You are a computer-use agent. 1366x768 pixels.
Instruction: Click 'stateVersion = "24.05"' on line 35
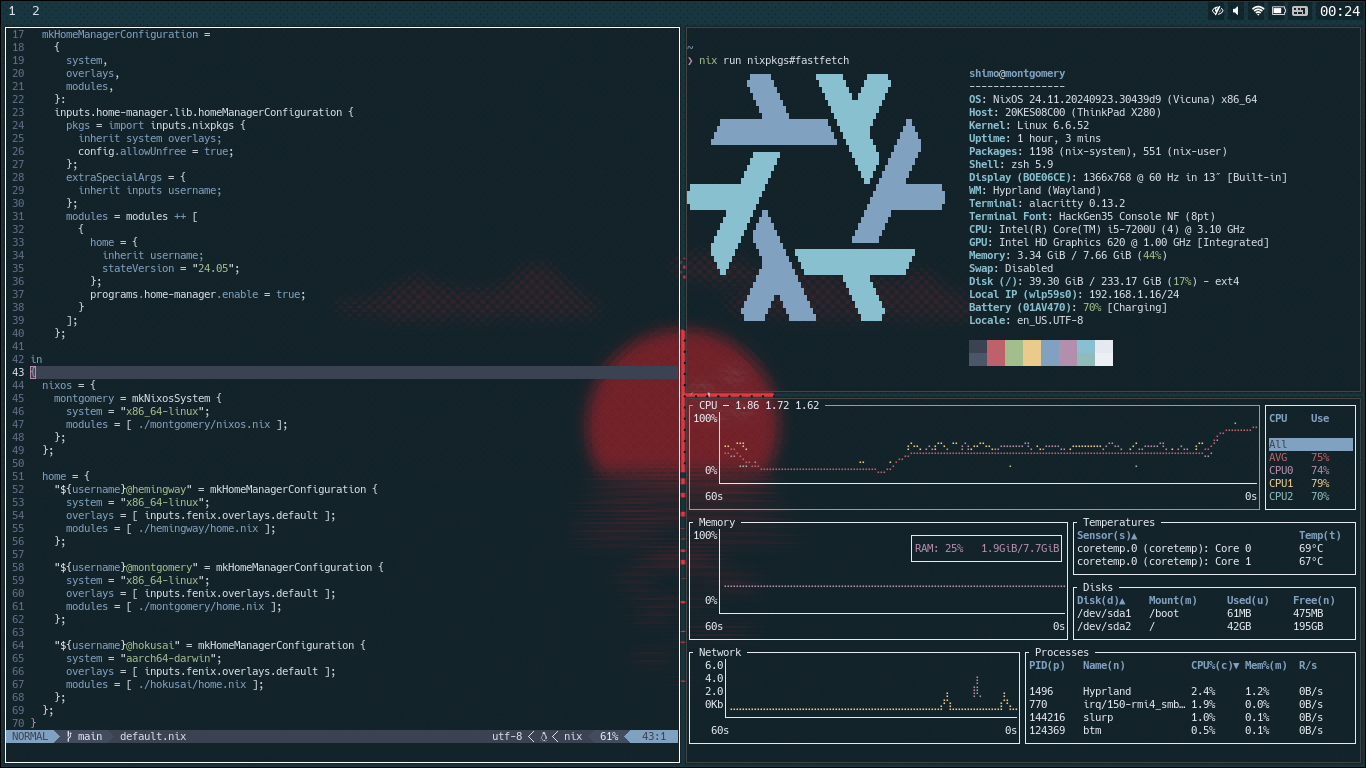(x=168, y=268)
